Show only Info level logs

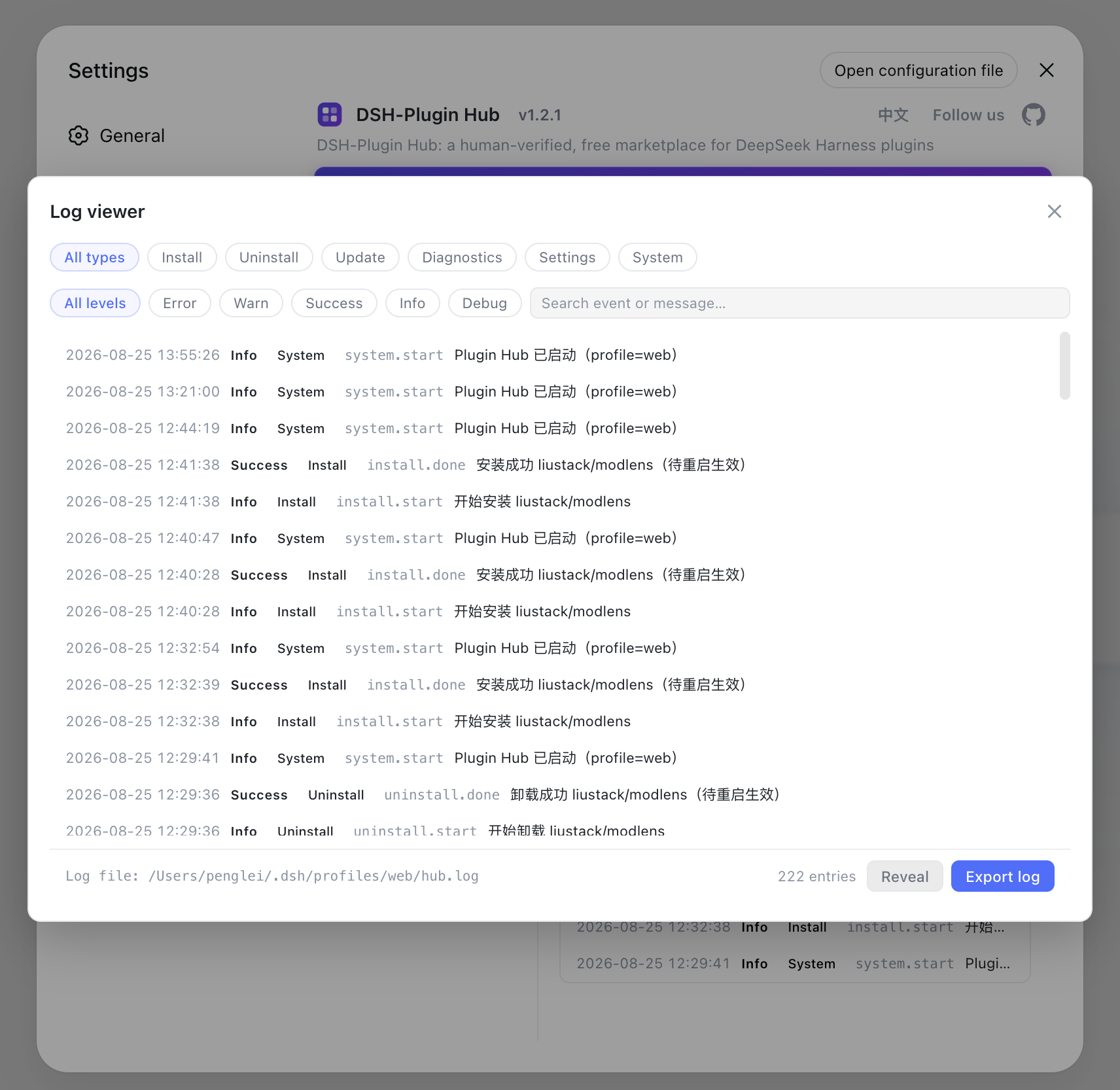click(412, 303)
